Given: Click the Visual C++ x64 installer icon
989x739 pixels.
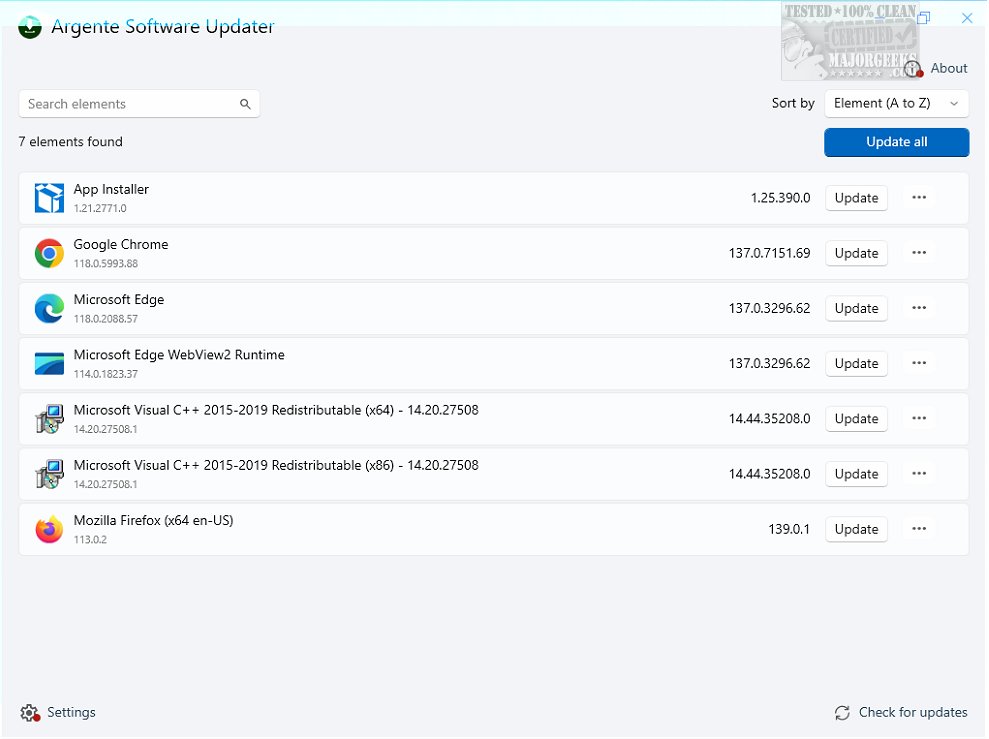Looking at the screenshot, I should [x=49, y=419].
